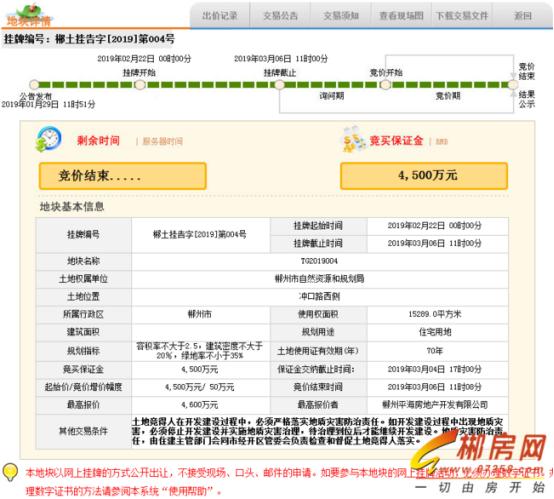This screenshot has width=554, height=499.
Task: Click the 服务器时间 link
Action: pos(163,142)
